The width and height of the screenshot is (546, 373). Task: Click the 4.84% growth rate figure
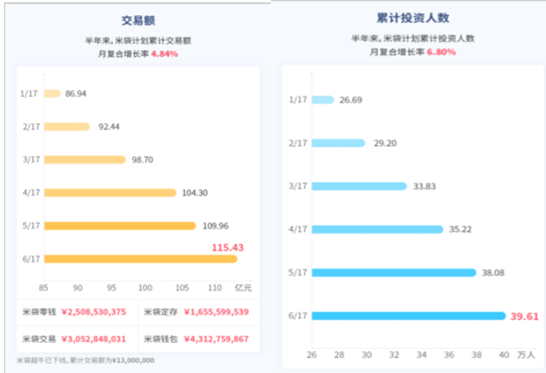point(164,54)
